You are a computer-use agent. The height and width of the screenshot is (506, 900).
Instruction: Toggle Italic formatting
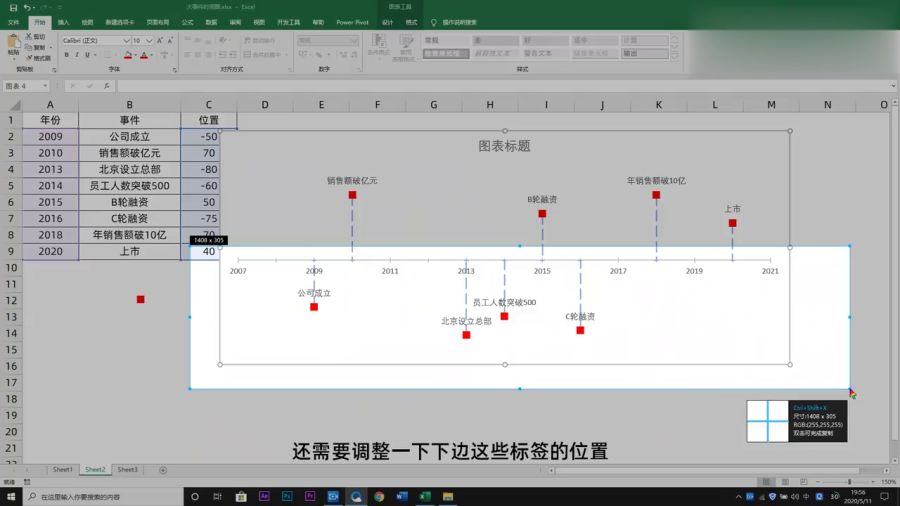pos(78,55)
